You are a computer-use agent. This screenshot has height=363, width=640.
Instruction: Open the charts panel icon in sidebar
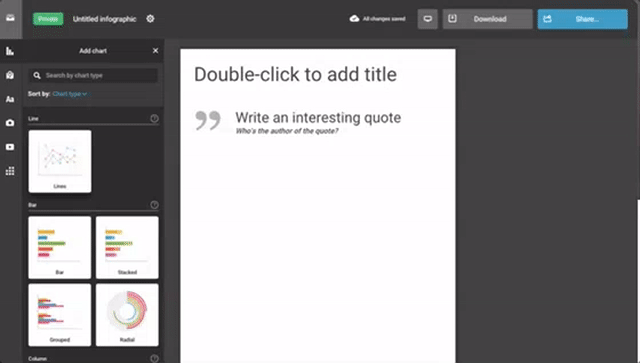[10, 51]
